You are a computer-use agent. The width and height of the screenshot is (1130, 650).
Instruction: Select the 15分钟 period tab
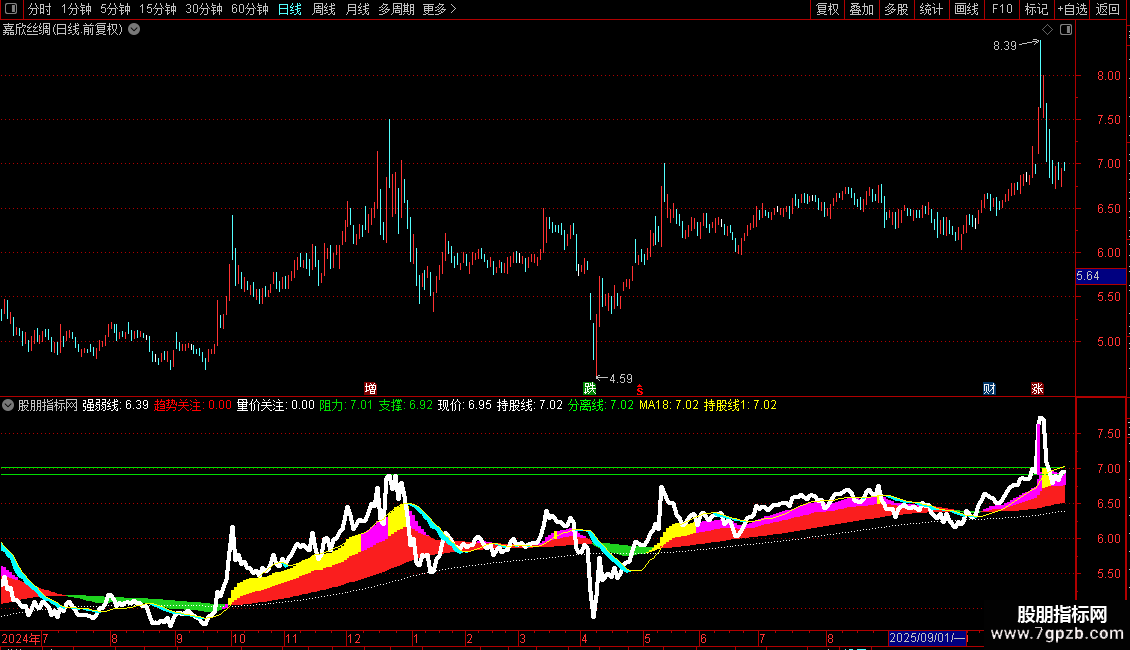tap(158, 9)
